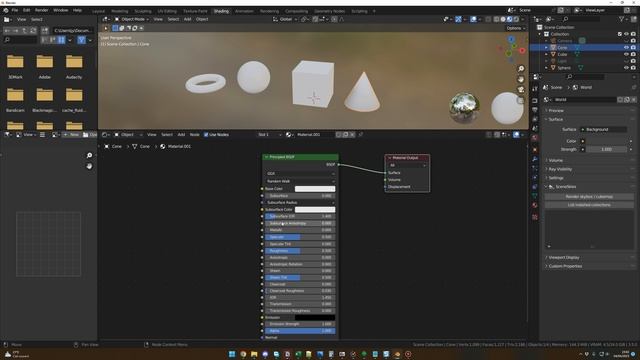Click the node editor zoom magnifier icon
640x360 pixels.
click(x=89, y=156)
